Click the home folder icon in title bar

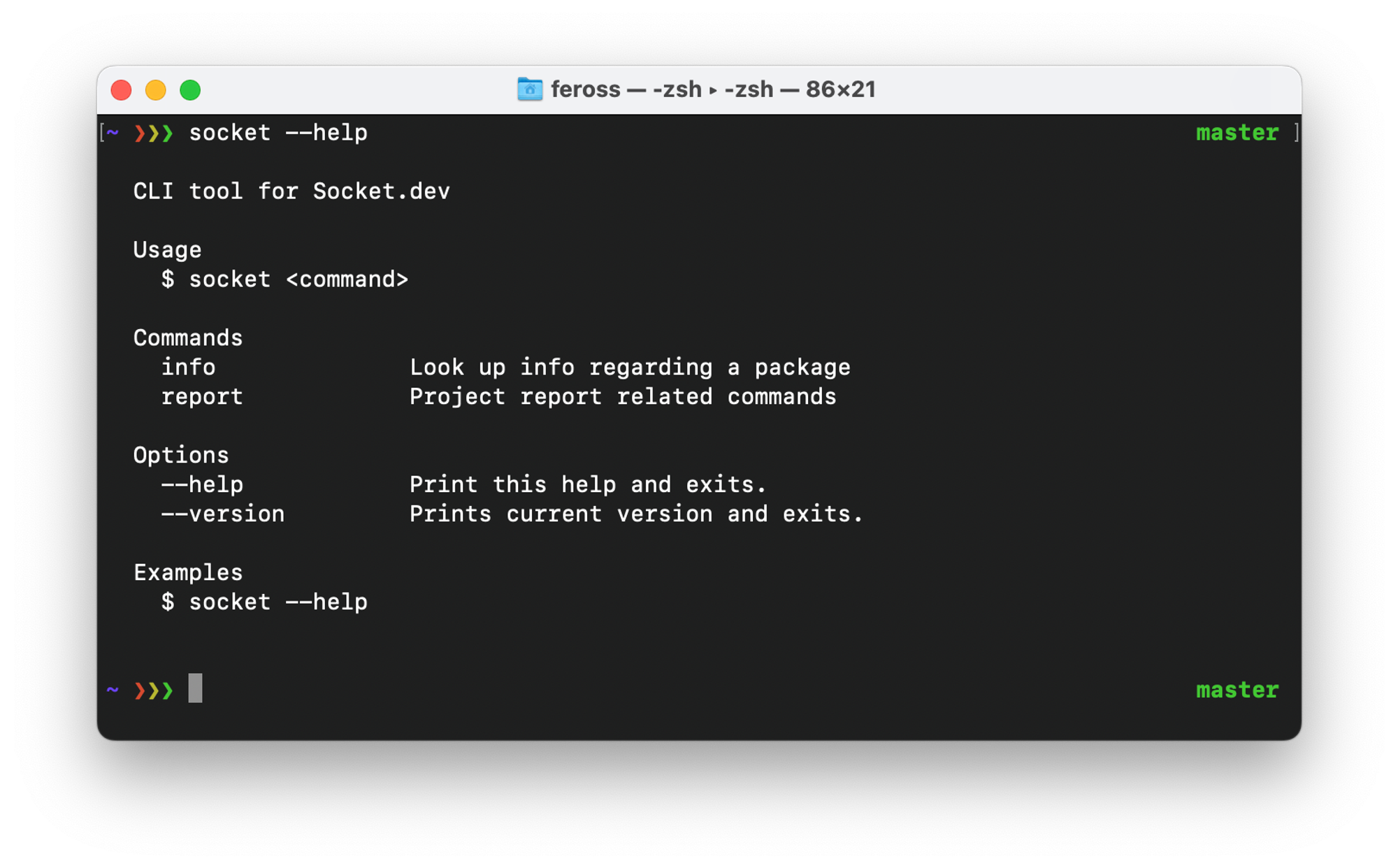pyautogui.click(x=530, y=89)
